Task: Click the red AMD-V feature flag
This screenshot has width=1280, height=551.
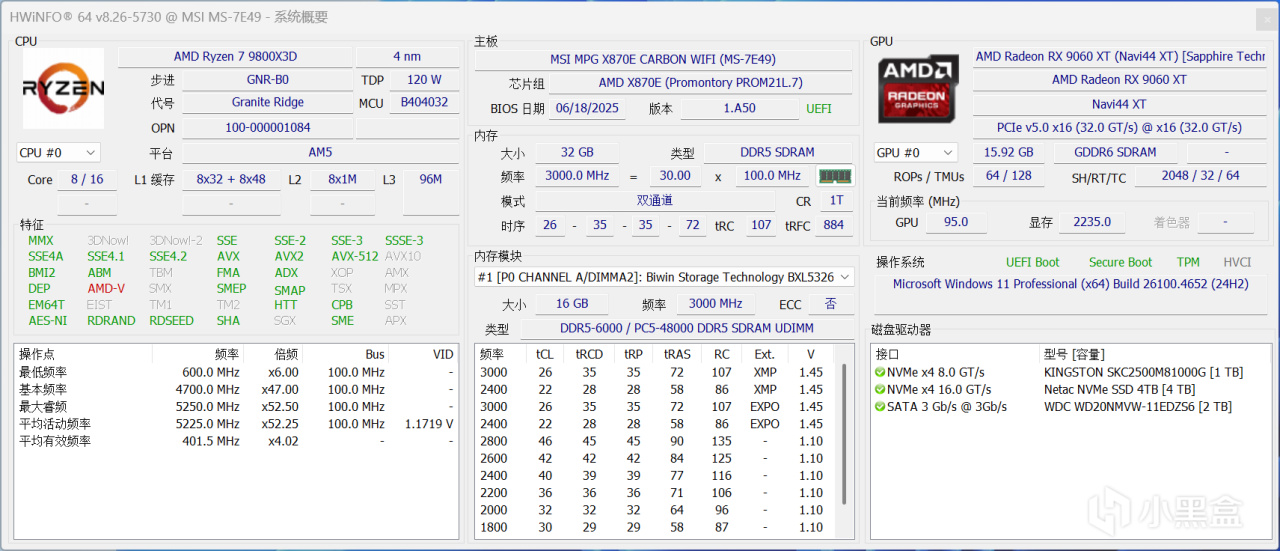Action: point(106,288)
